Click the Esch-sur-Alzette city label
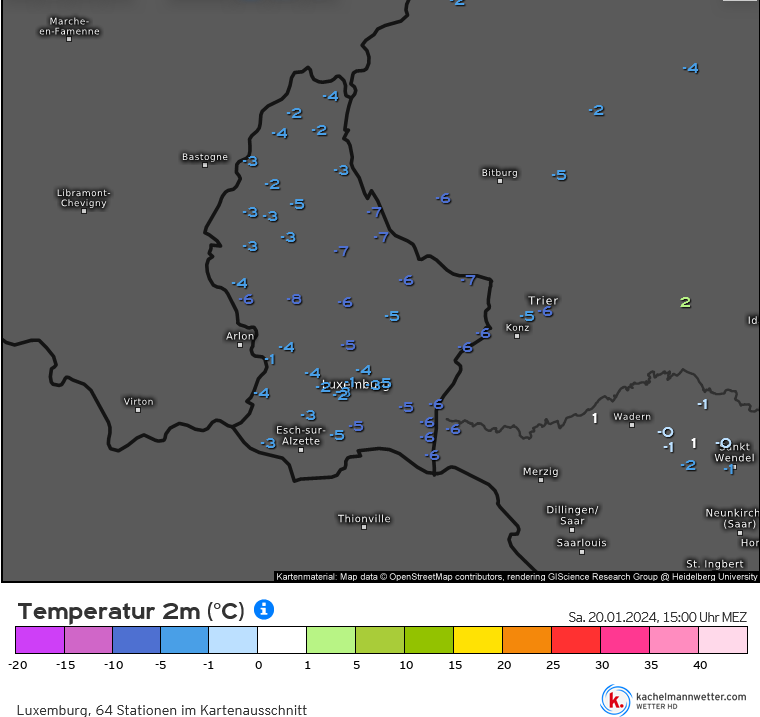760x717 pixels. (x=299, y=435)
